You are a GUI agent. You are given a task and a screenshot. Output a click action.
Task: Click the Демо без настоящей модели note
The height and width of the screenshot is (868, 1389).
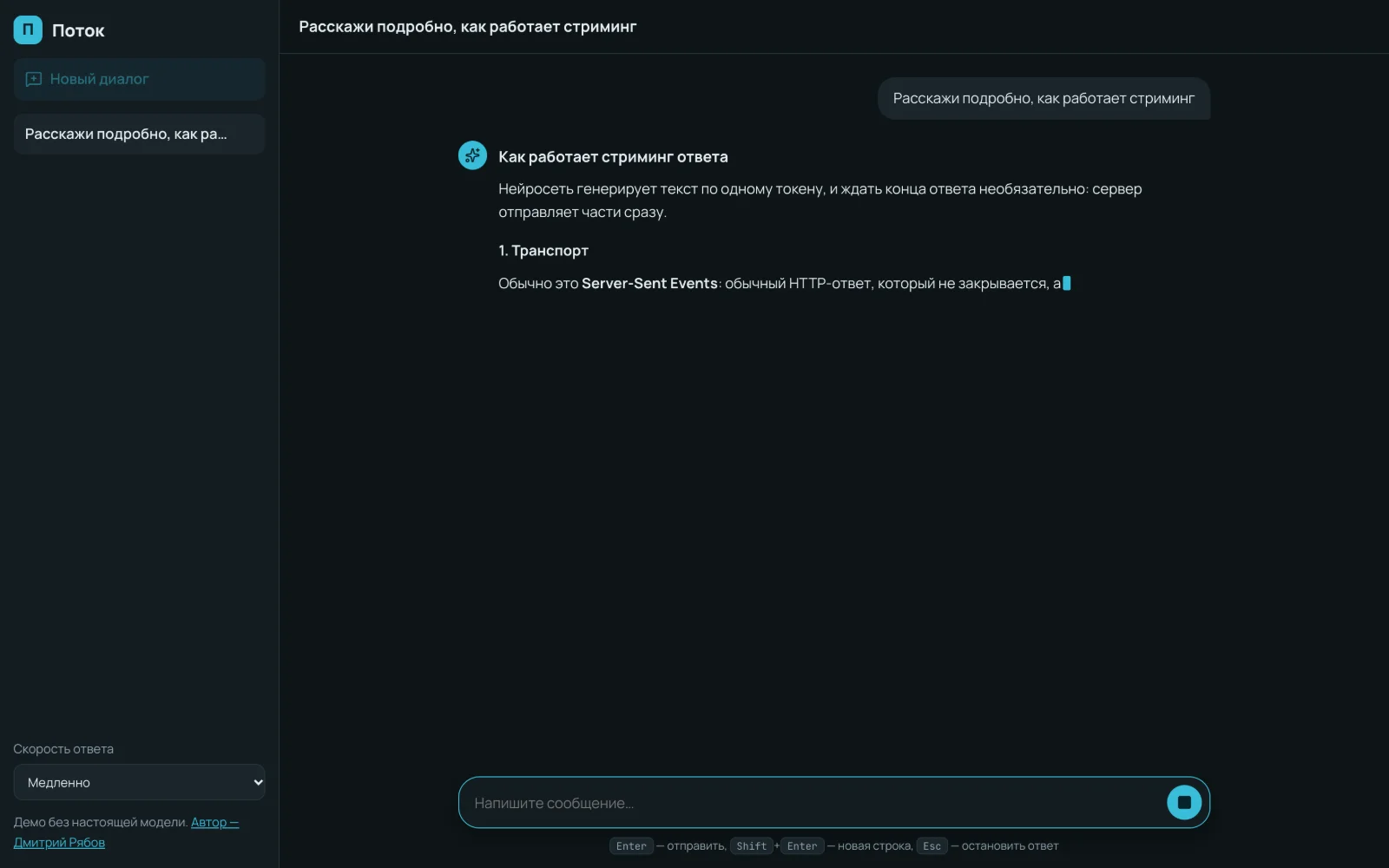coord(100,822)
